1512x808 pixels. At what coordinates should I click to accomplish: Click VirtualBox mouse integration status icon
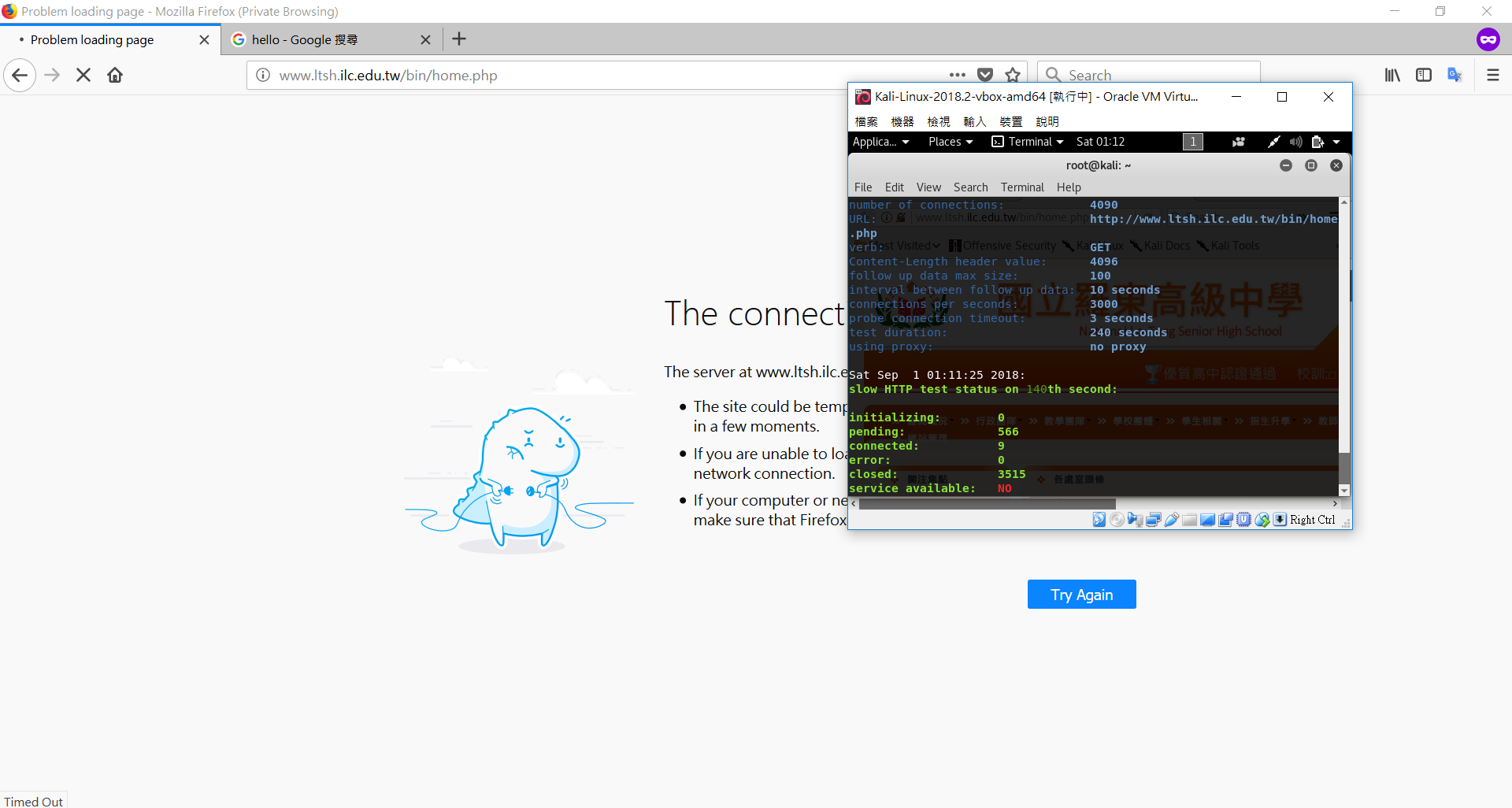click(x=1262, y=520)
